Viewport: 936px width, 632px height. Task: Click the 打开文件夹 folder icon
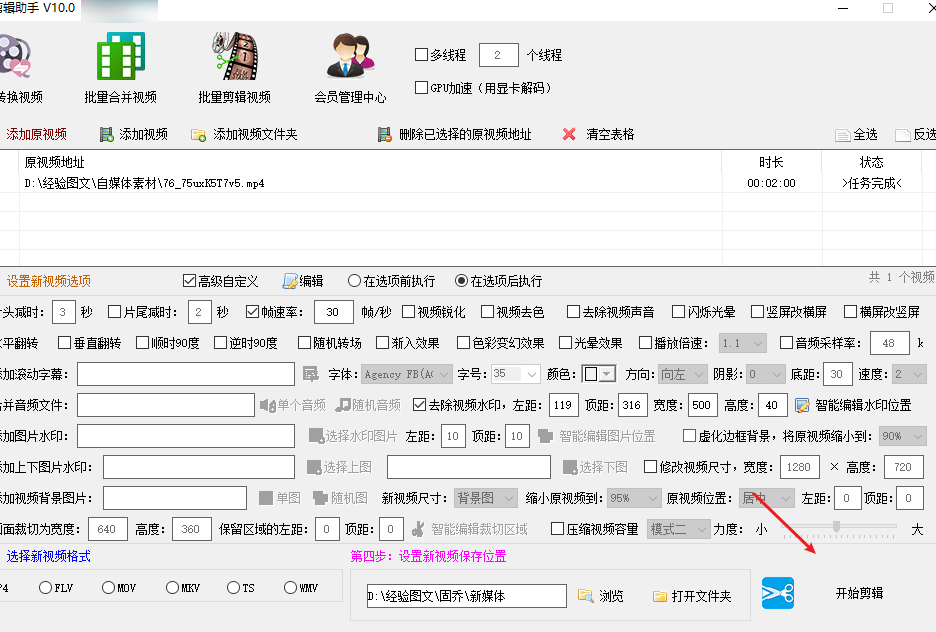pos(660,596)
